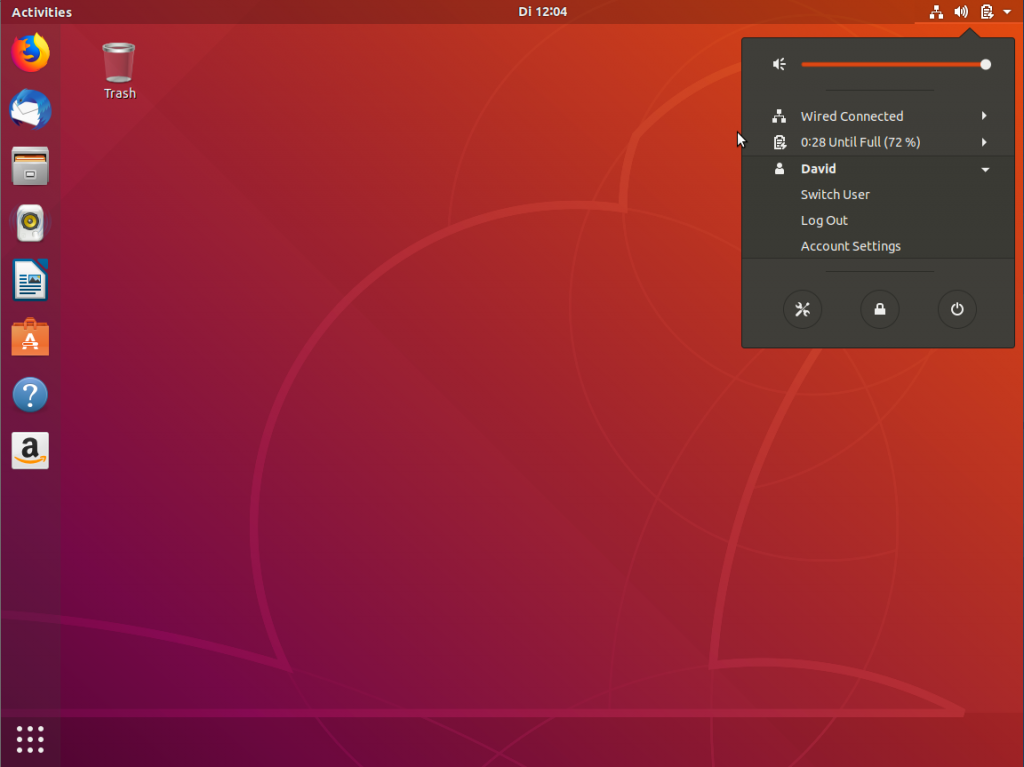Expand the Wired Connected submenu arrow
This screenshot has height=767, width=1024.
coord(984,116)
